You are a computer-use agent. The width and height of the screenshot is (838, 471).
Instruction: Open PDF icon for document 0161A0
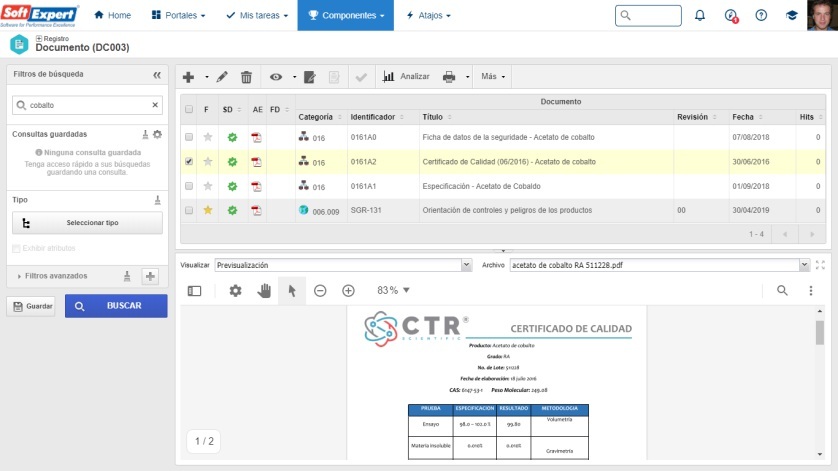pyautogui.click(x=256, y=136)
